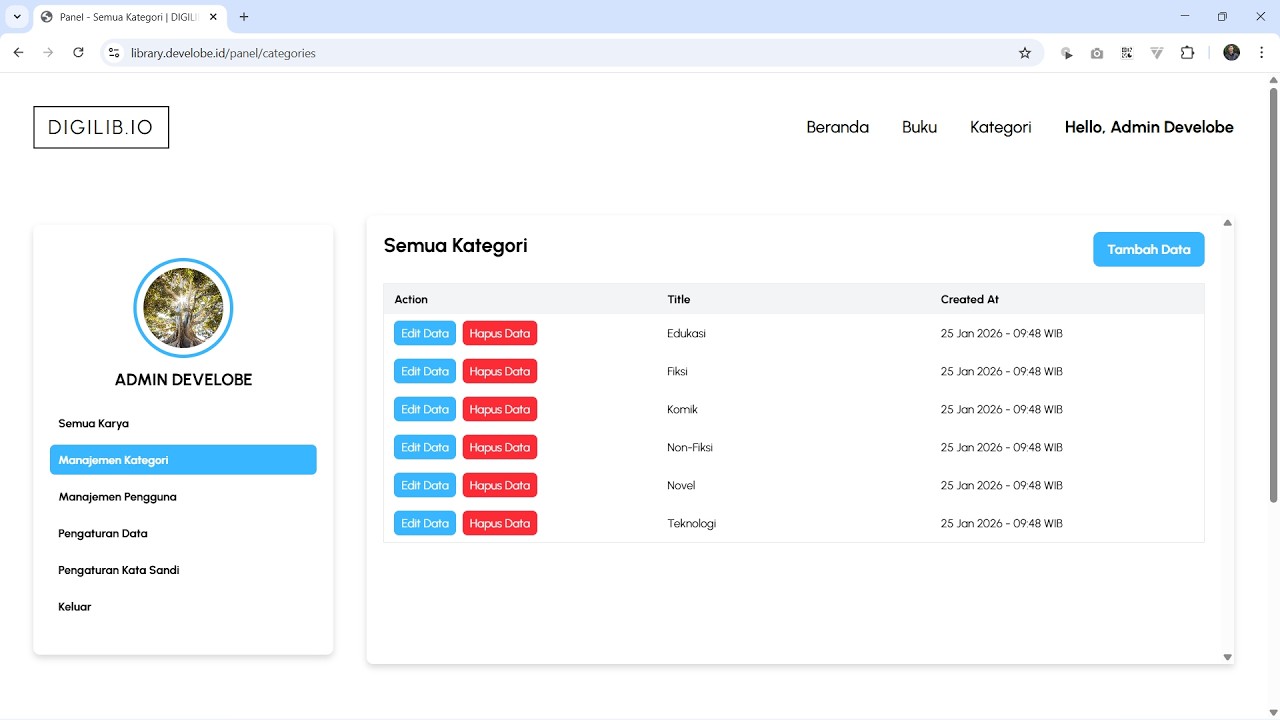Open Semua Karya in the sidebar
The width and height of the screenshot is (1280, 720).
183,423
